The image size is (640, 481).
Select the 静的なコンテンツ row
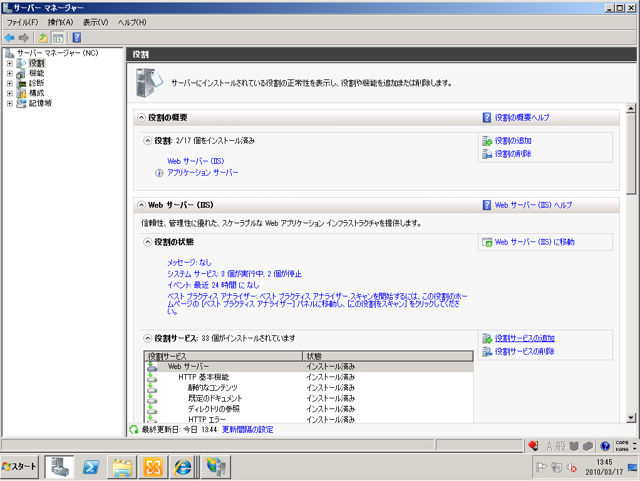[309, 388]
